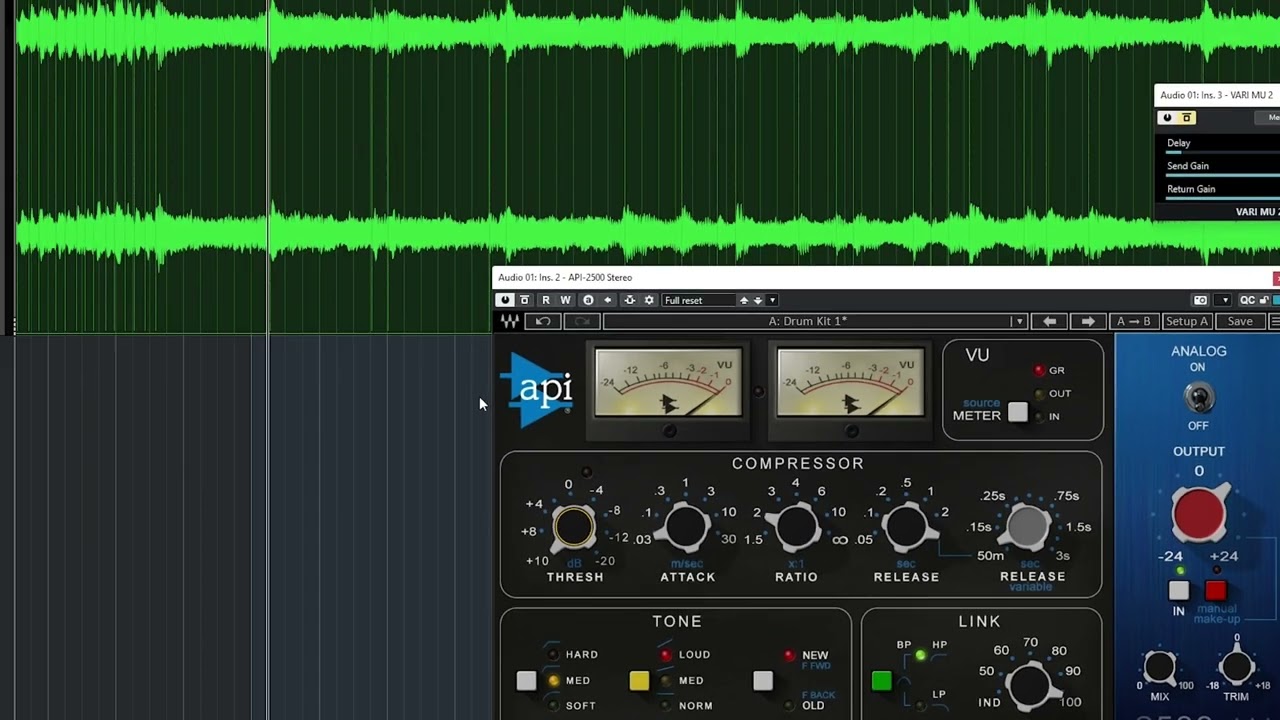Click the Save button
This screenshot has height=720, width=1280.
coord(1240,321)
